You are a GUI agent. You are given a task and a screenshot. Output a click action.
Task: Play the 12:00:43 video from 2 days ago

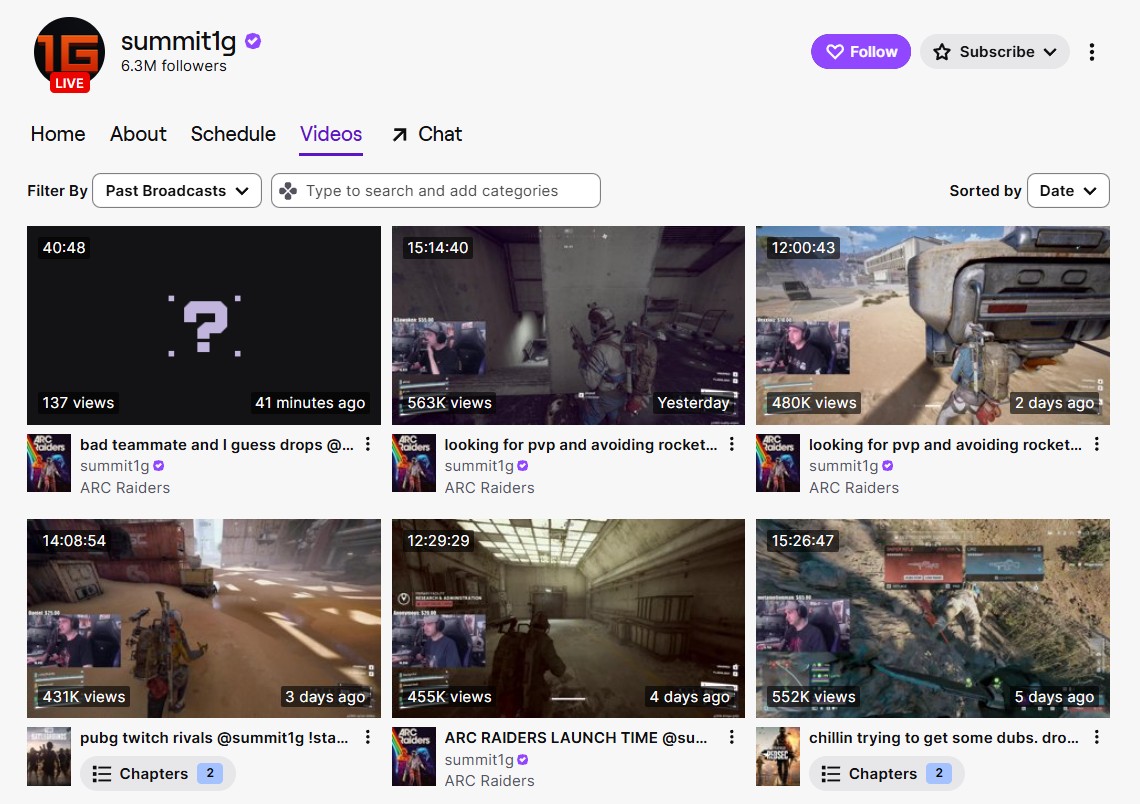[x=933, y=325]
